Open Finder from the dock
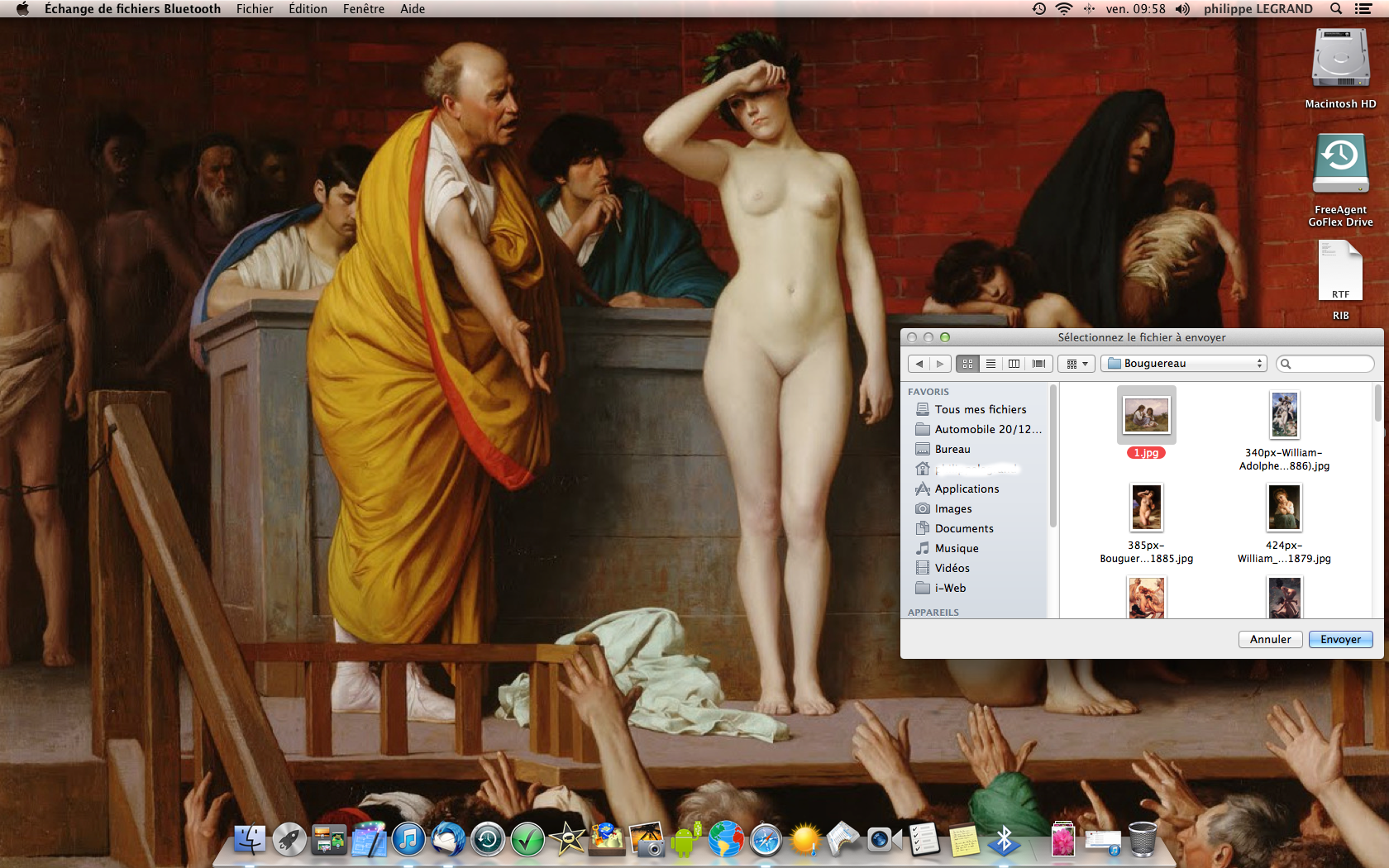1389x868 pixels. pos(250,840)
